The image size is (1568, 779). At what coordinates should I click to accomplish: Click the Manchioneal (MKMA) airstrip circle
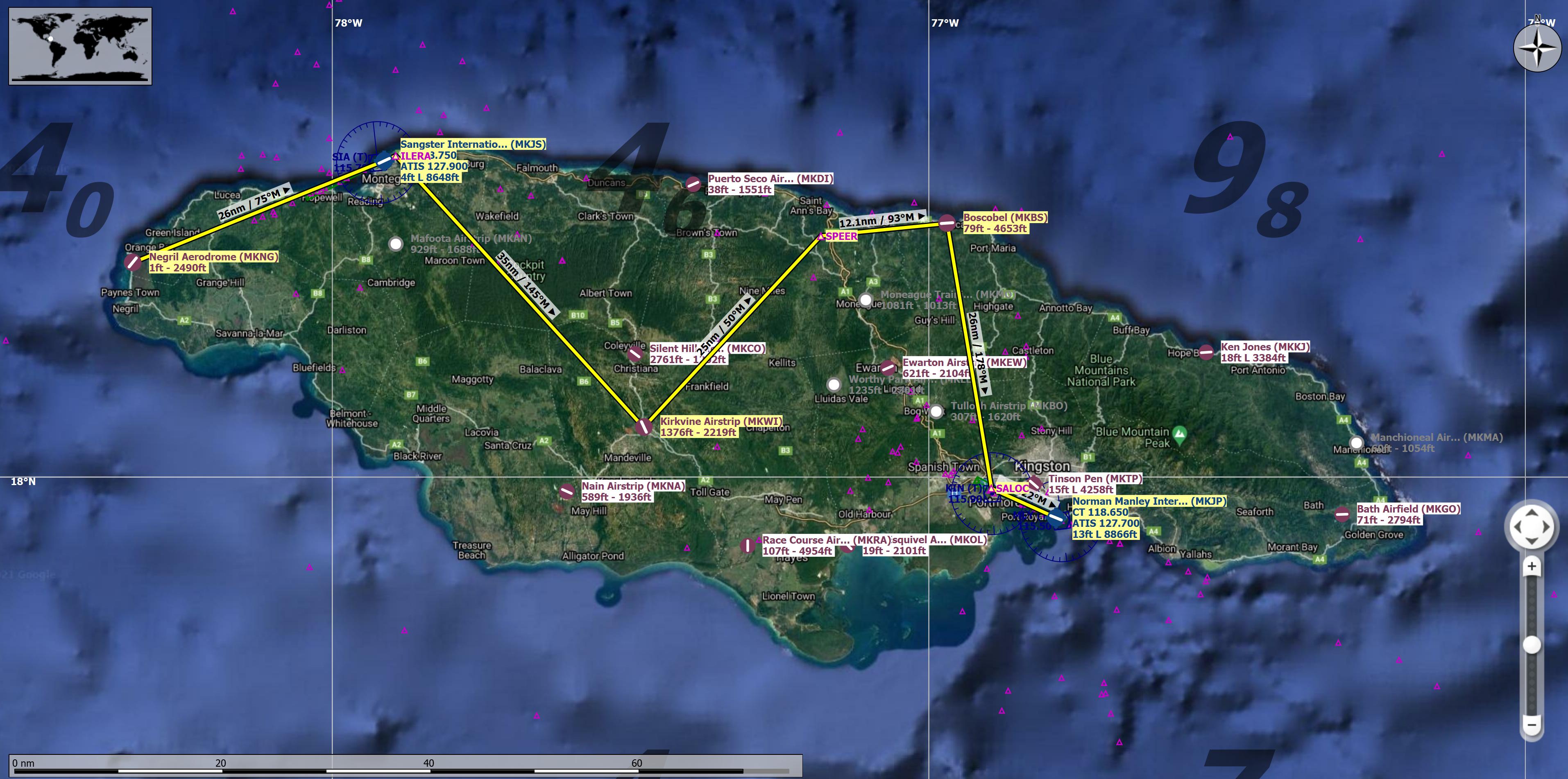(x=1356, y=443)
